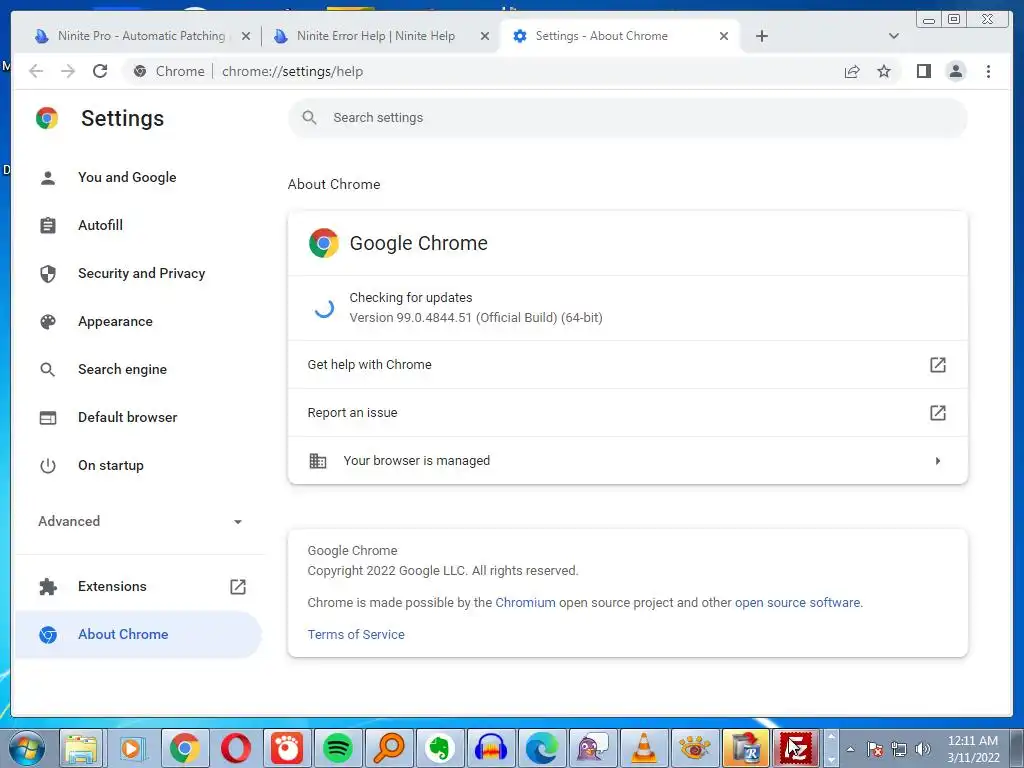Click the browser back arrow

36,71
